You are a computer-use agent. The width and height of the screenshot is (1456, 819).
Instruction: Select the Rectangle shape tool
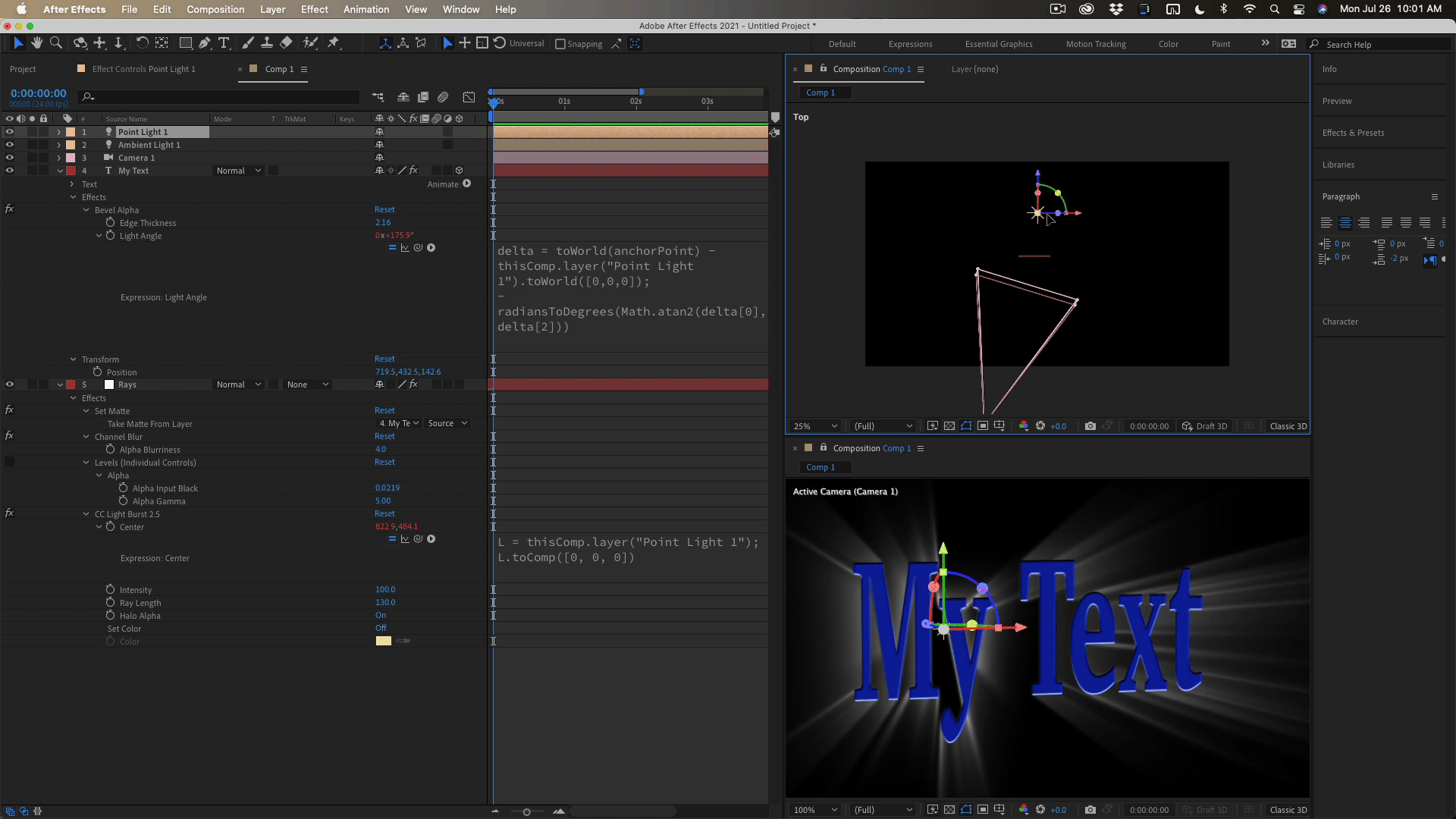tap(185, 43)
